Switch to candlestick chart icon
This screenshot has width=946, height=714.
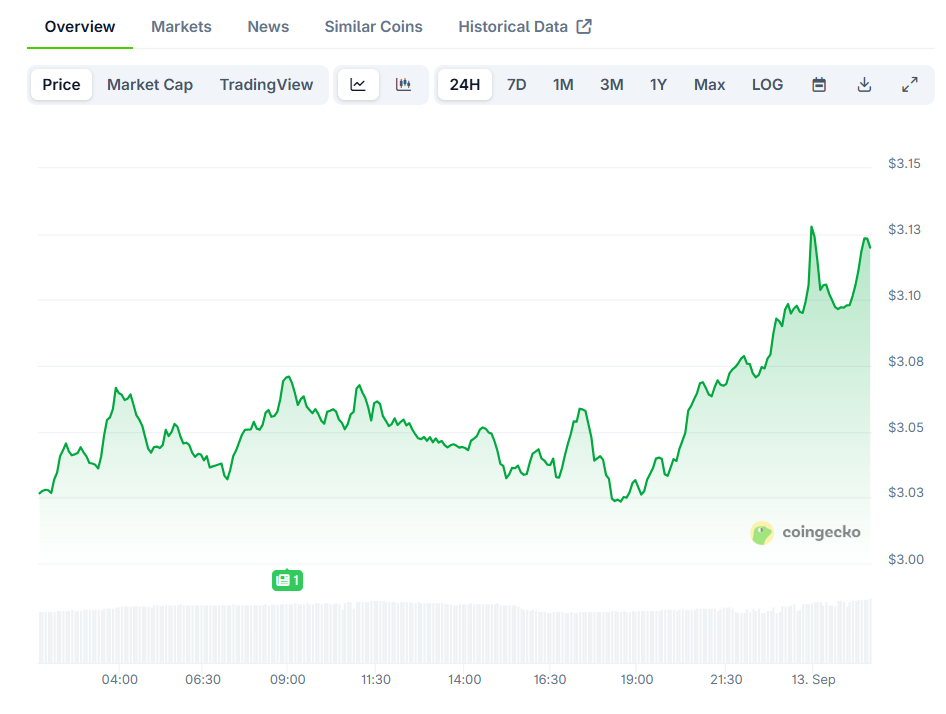tap(403, 85)
